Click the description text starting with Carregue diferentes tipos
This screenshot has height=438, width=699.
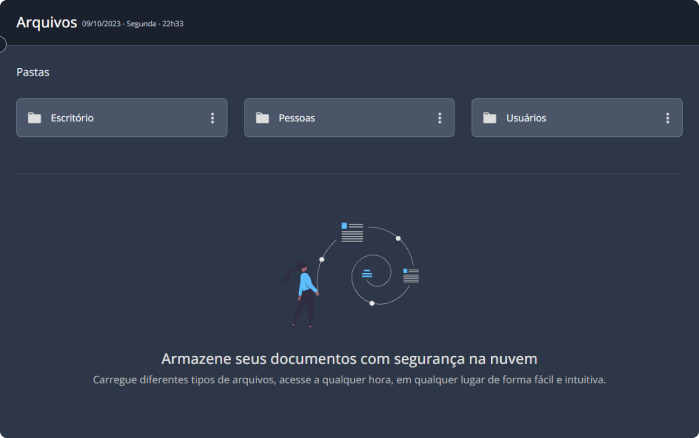349,380
